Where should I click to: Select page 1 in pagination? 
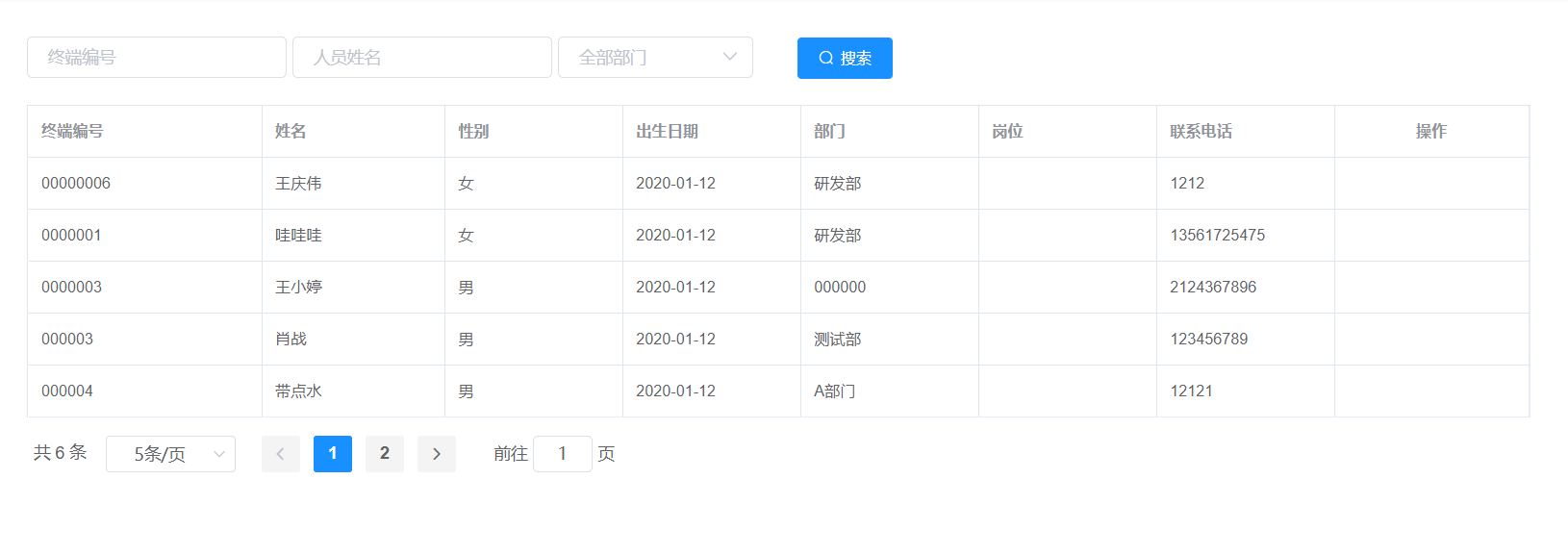[x=333, y=454]
